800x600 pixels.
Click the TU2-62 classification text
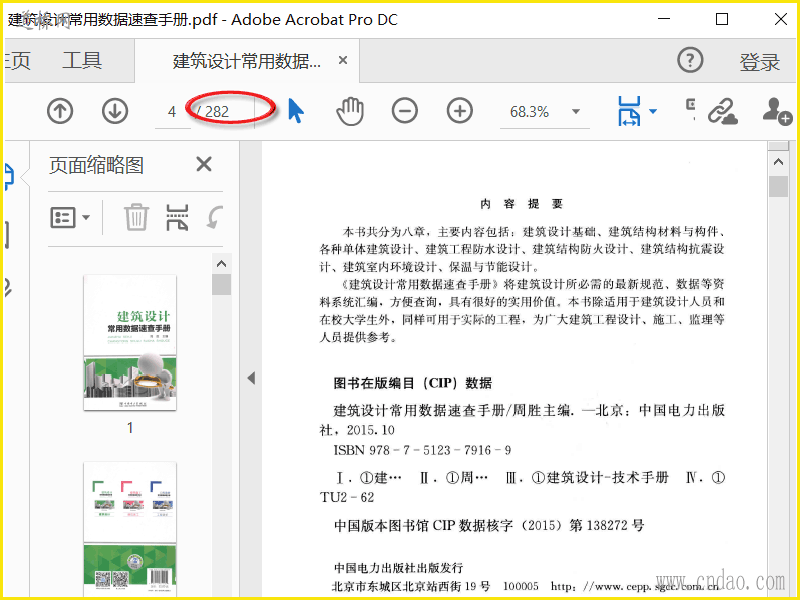click(x=347, y=497)
